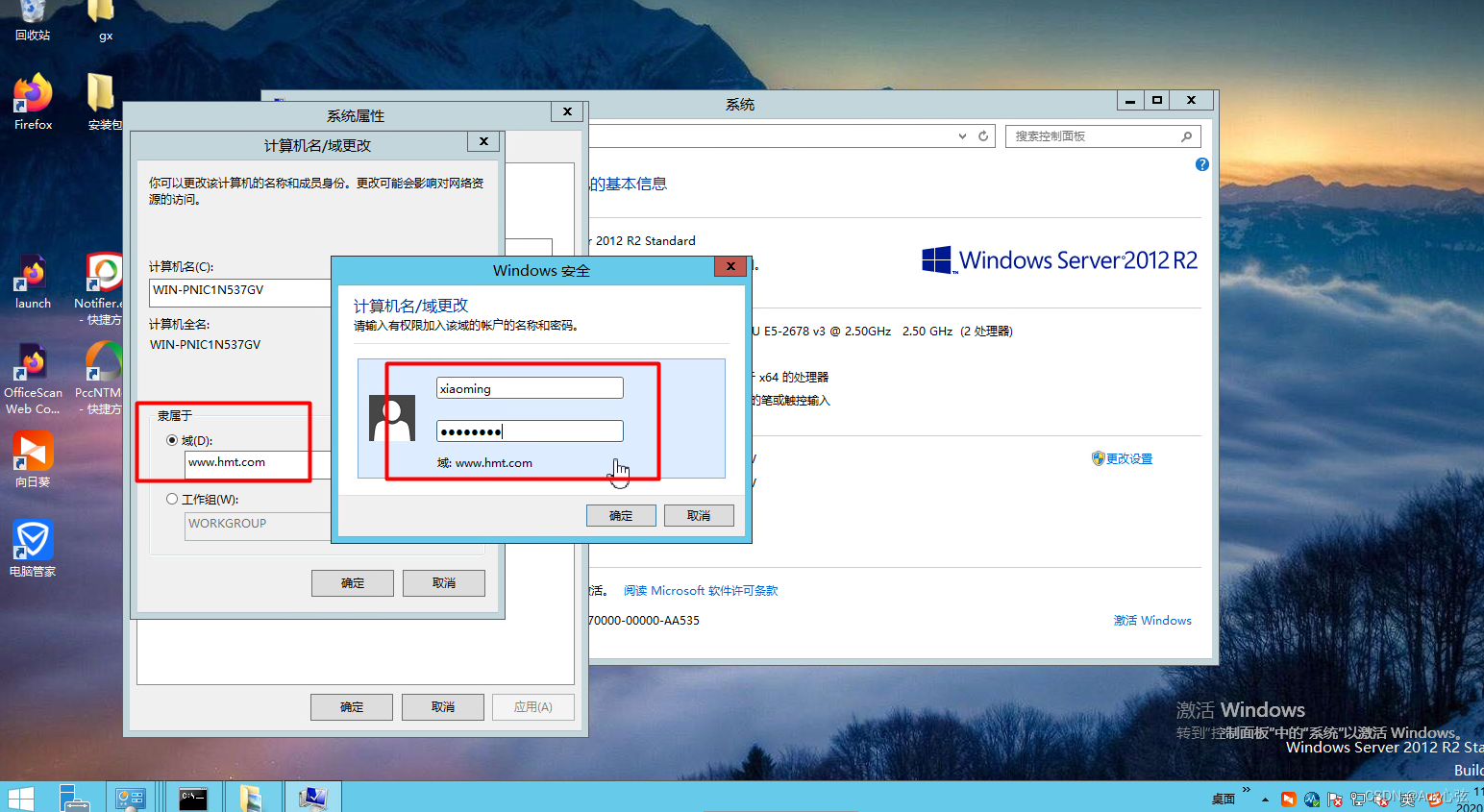Close the Windows 安全 dialog
Image resolution: width=1484 pixels, height=812 pixels.
730,266
